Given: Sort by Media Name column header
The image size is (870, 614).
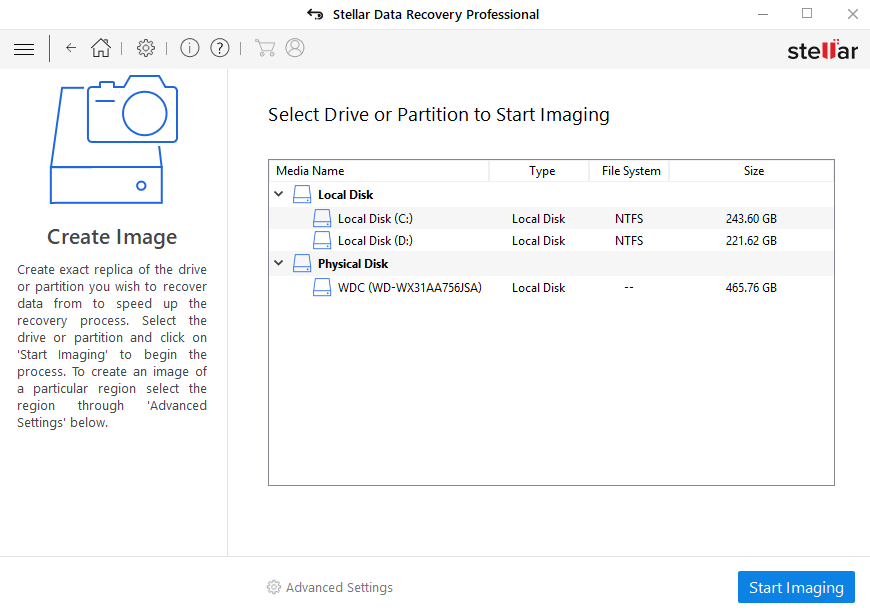Looking at the screenshot, I should (x=379, y=171).
